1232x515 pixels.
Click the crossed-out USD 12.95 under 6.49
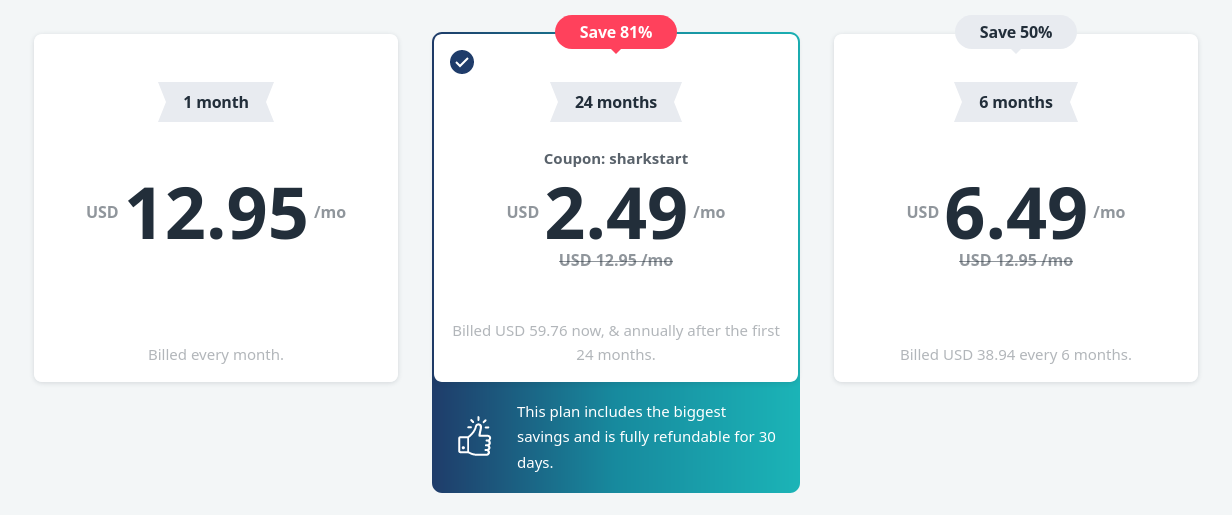[1016, 260]
